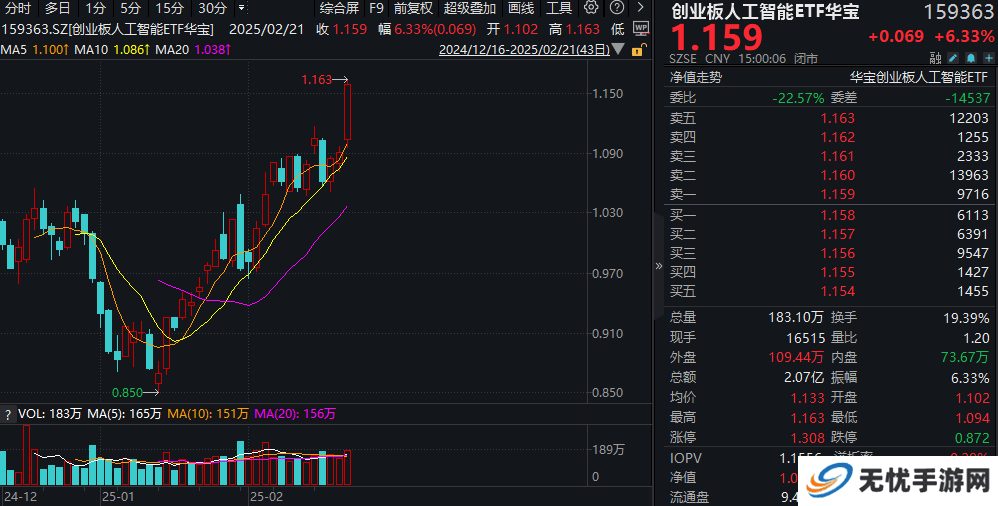Viewport: 998px width, 506px height.
Task: Click the 卖二 1.160 order row
Action: 829,175
